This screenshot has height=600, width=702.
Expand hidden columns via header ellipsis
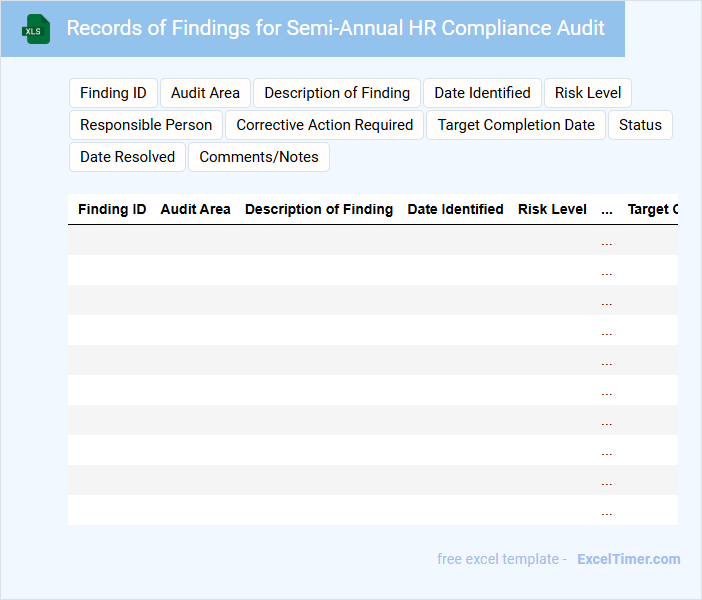click(607, 210)
